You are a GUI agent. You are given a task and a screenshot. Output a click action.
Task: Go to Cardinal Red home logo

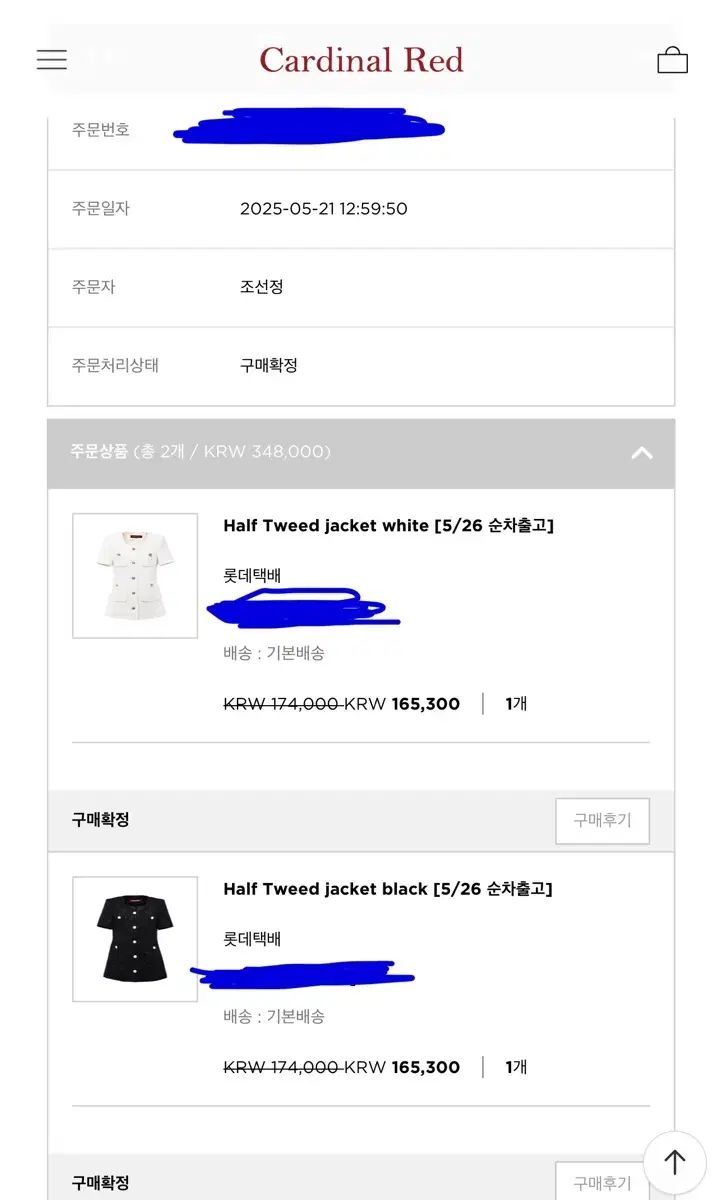click(x=361, y=60)
